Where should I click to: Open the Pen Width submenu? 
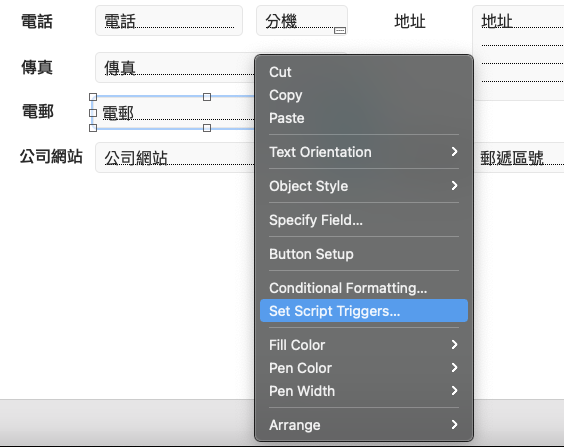[364, 391]
